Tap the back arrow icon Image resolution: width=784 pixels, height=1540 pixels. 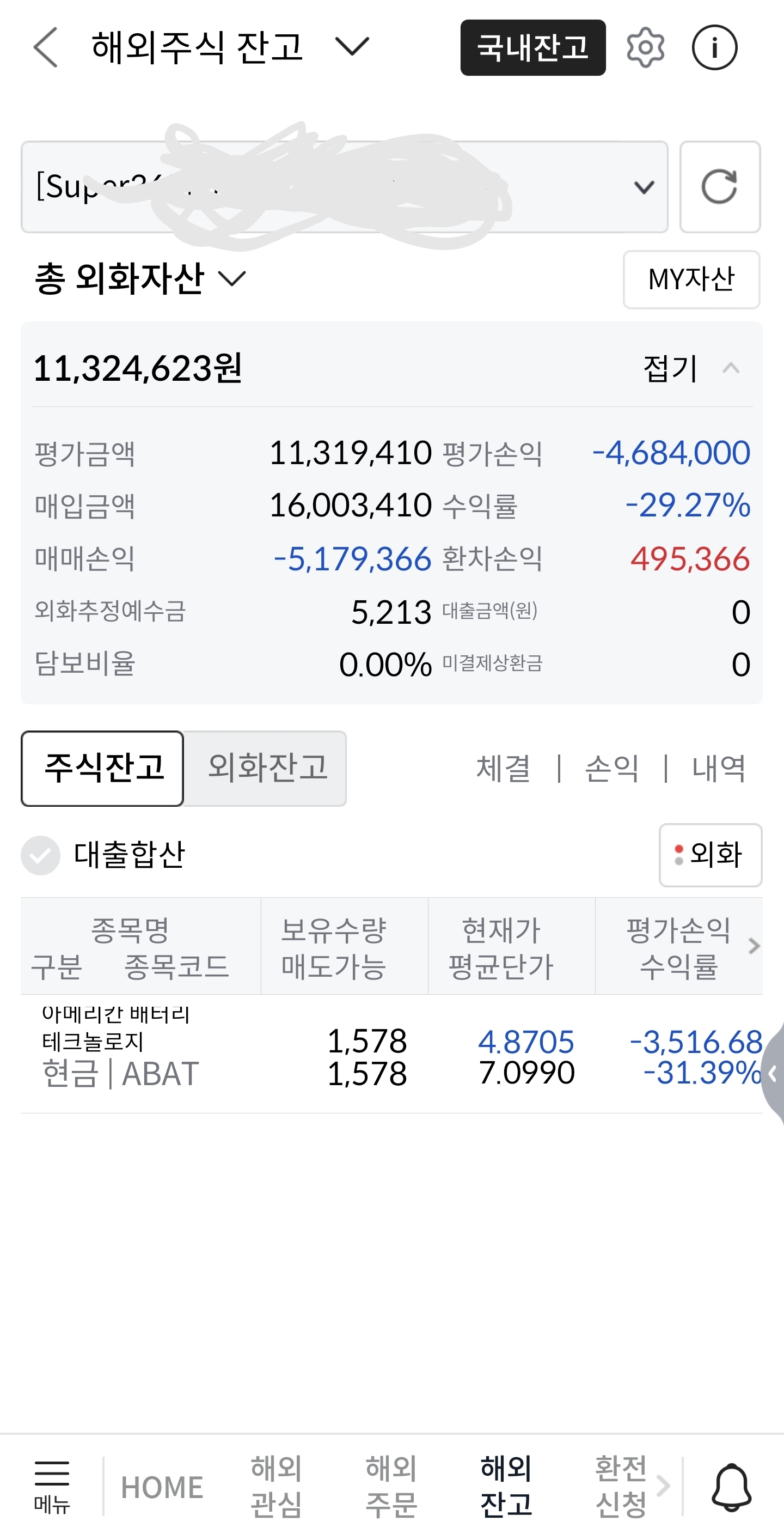pyautogui.click(x=46, y=47)
